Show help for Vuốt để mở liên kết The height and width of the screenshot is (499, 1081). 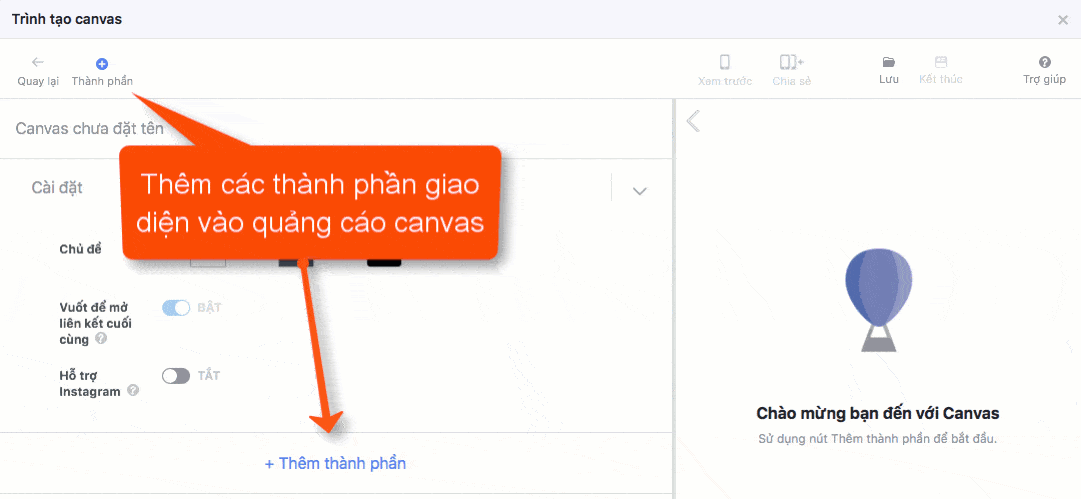(x=101, y=338)
